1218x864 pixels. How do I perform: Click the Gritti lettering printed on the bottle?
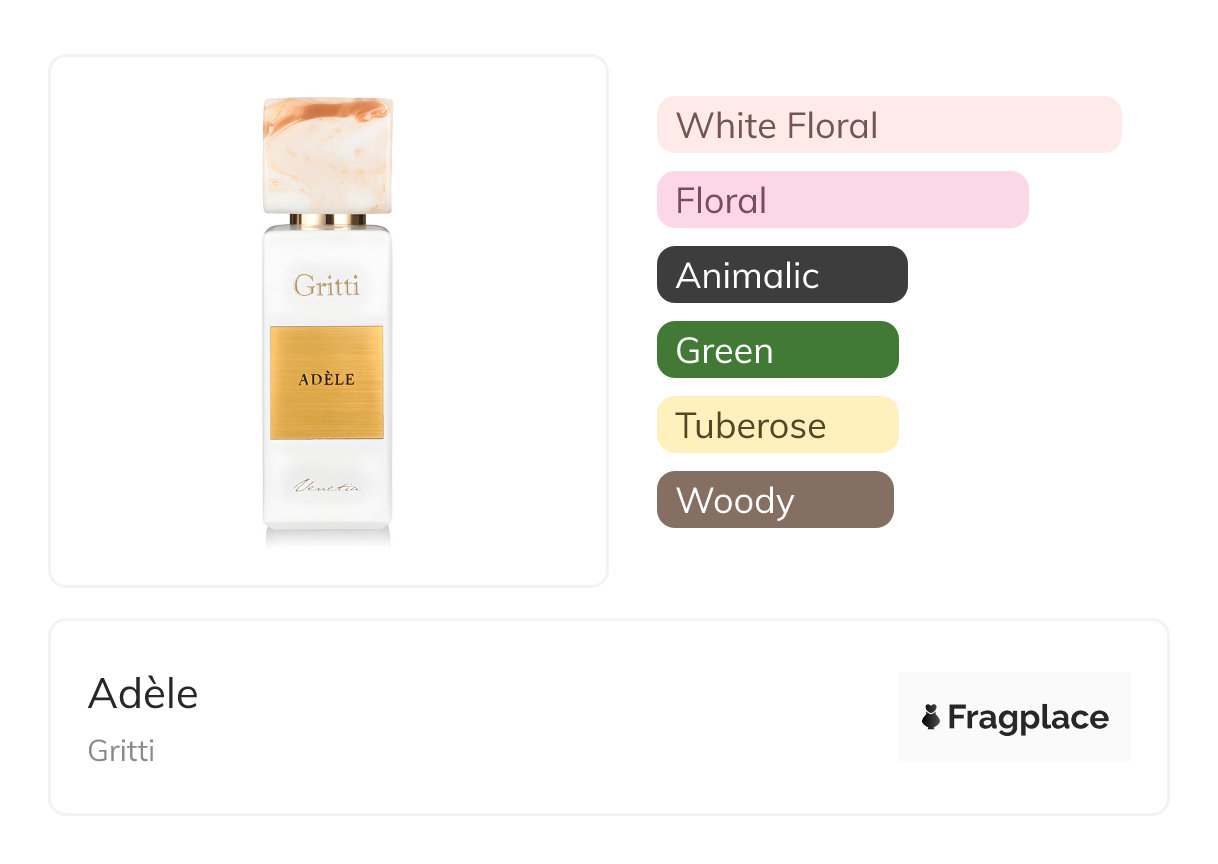pos(327,286)
